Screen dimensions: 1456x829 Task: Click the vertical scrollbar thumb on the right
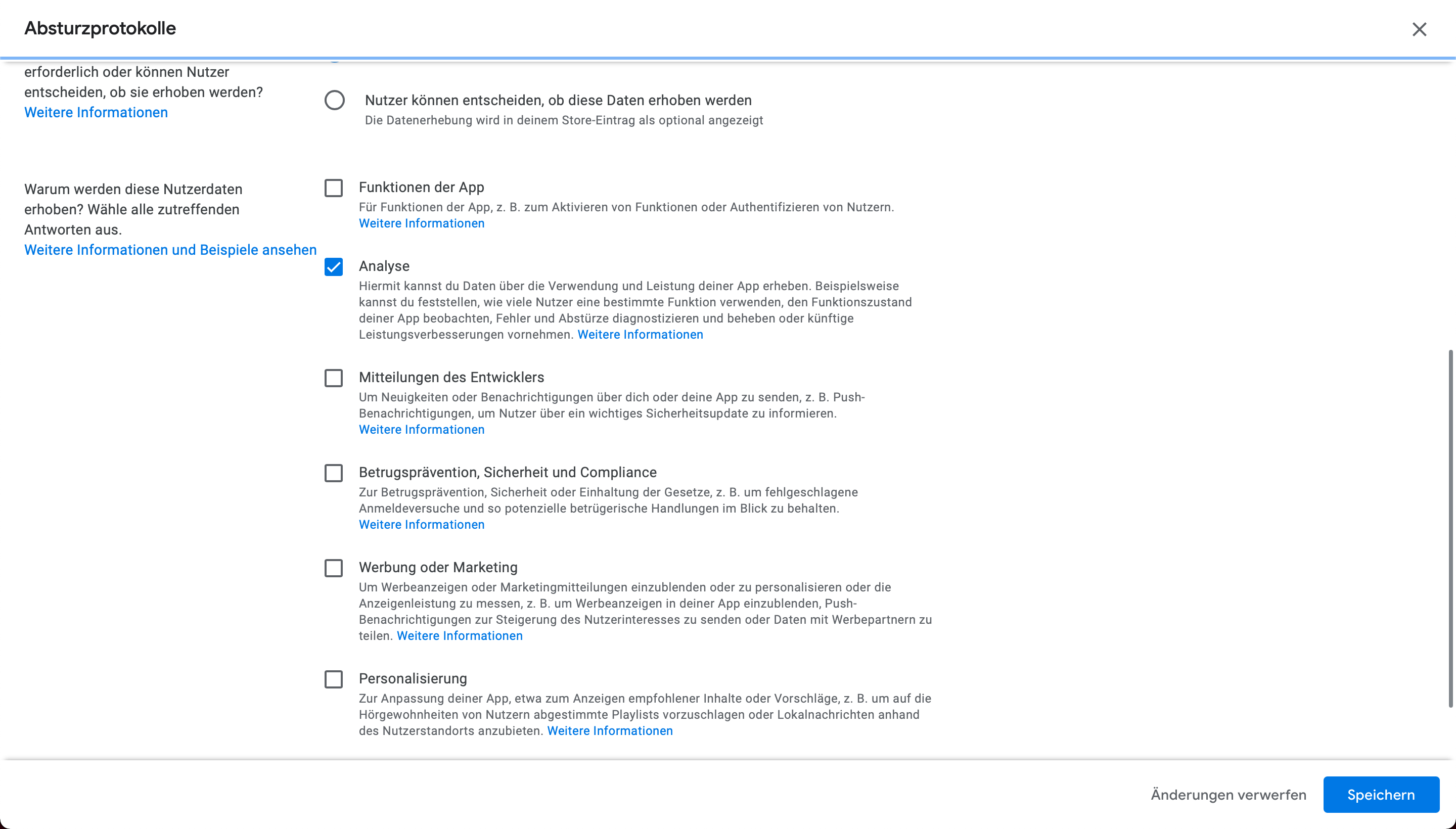tap(1451, 529)
